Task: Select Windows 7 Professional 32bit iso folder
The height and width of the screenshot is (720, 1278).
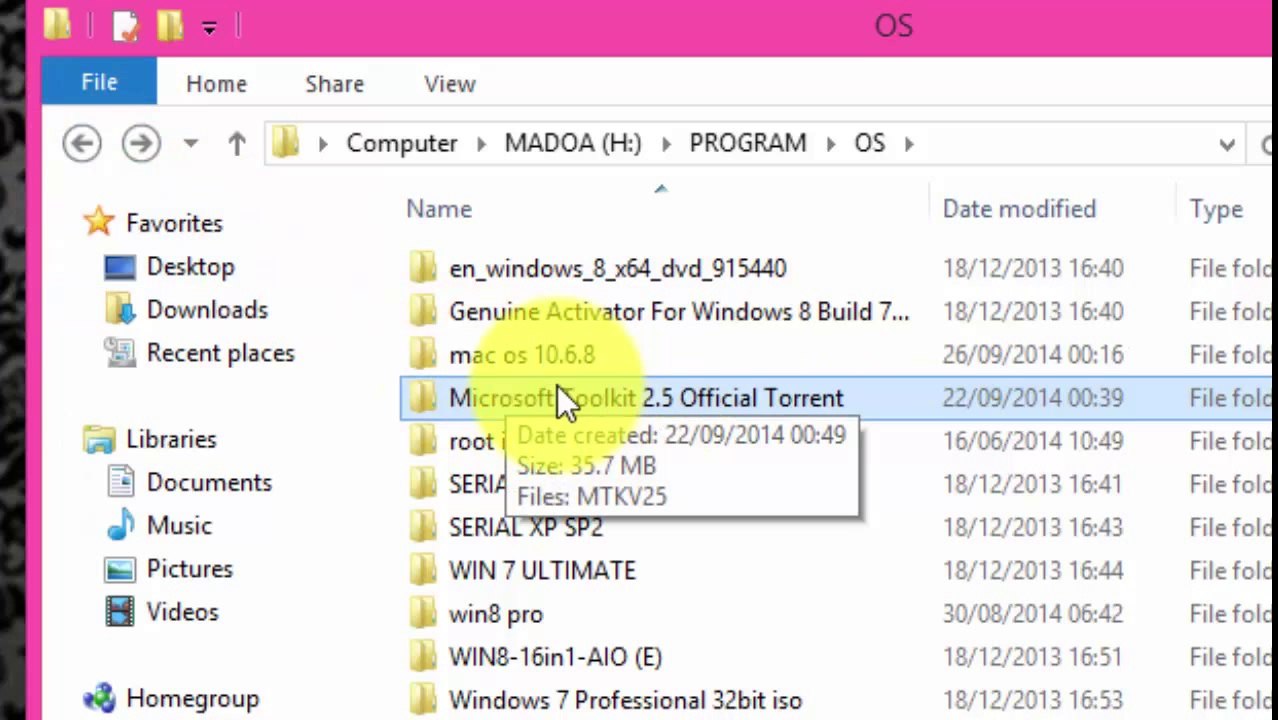Action: coord(625,700)
